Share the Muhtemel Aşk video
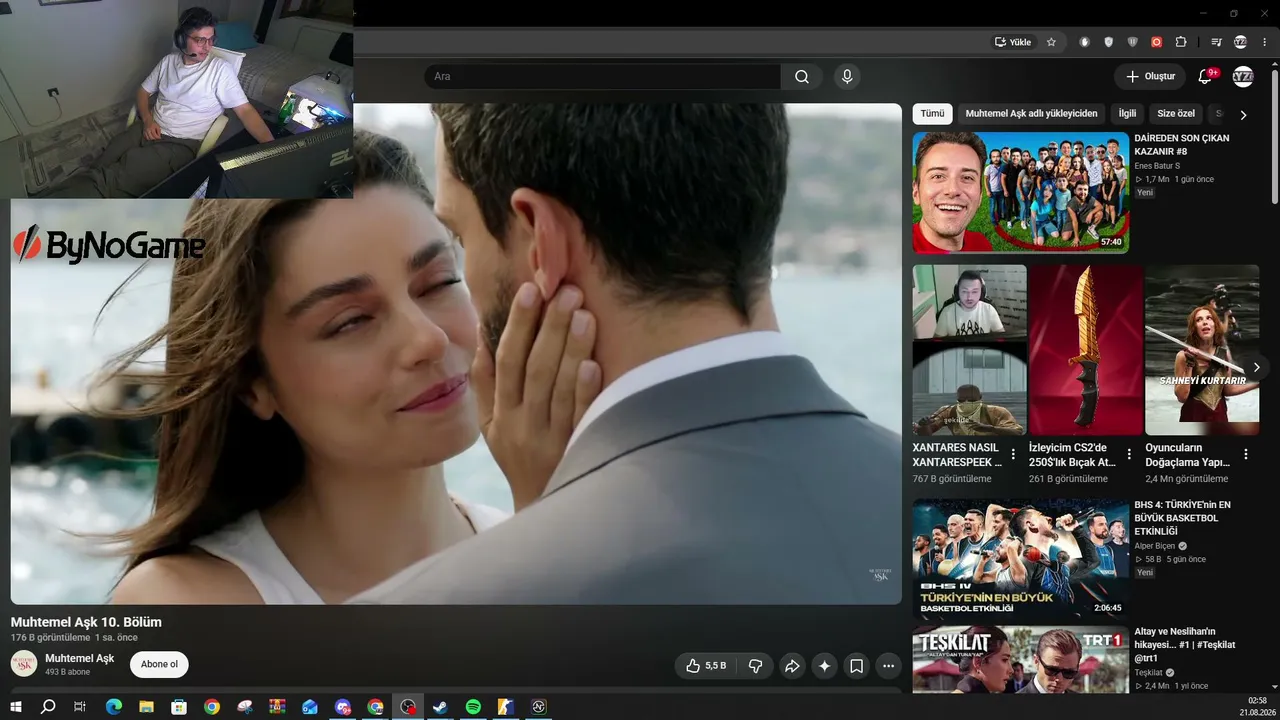The width and height of the screenshot is (1280, 720). coord(792,666)
